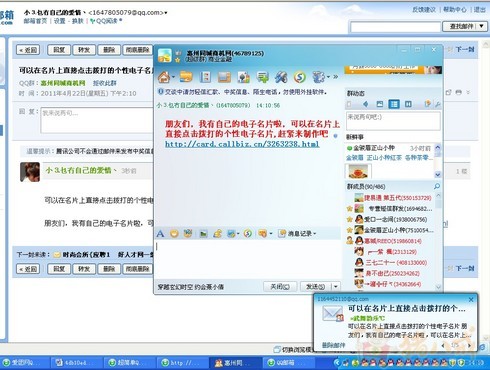Click the printer icon in mail header

459,92
